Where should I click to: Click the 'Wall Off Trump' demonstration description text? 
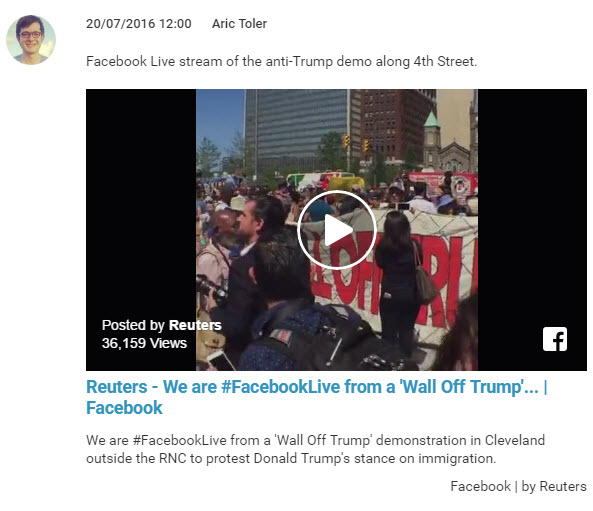coord(315,449)
